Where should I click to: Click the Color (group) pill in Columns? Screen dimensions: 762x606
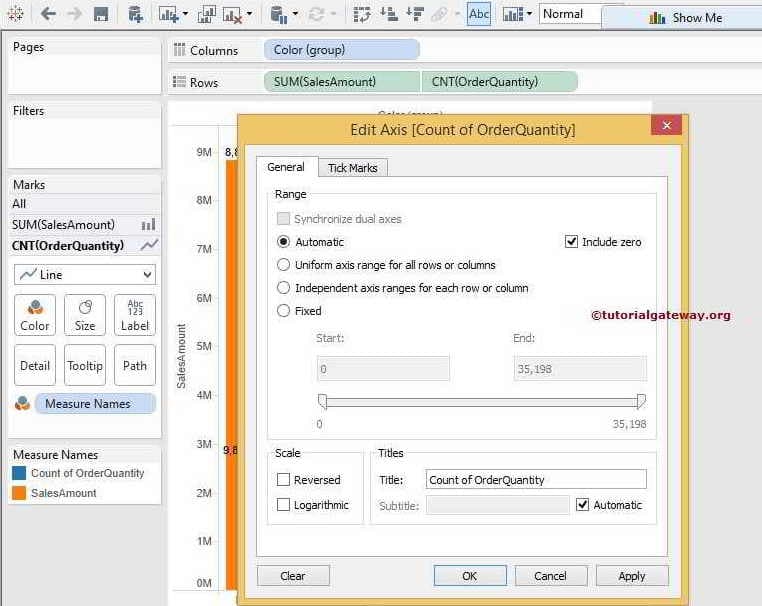(x=342, y=50)
